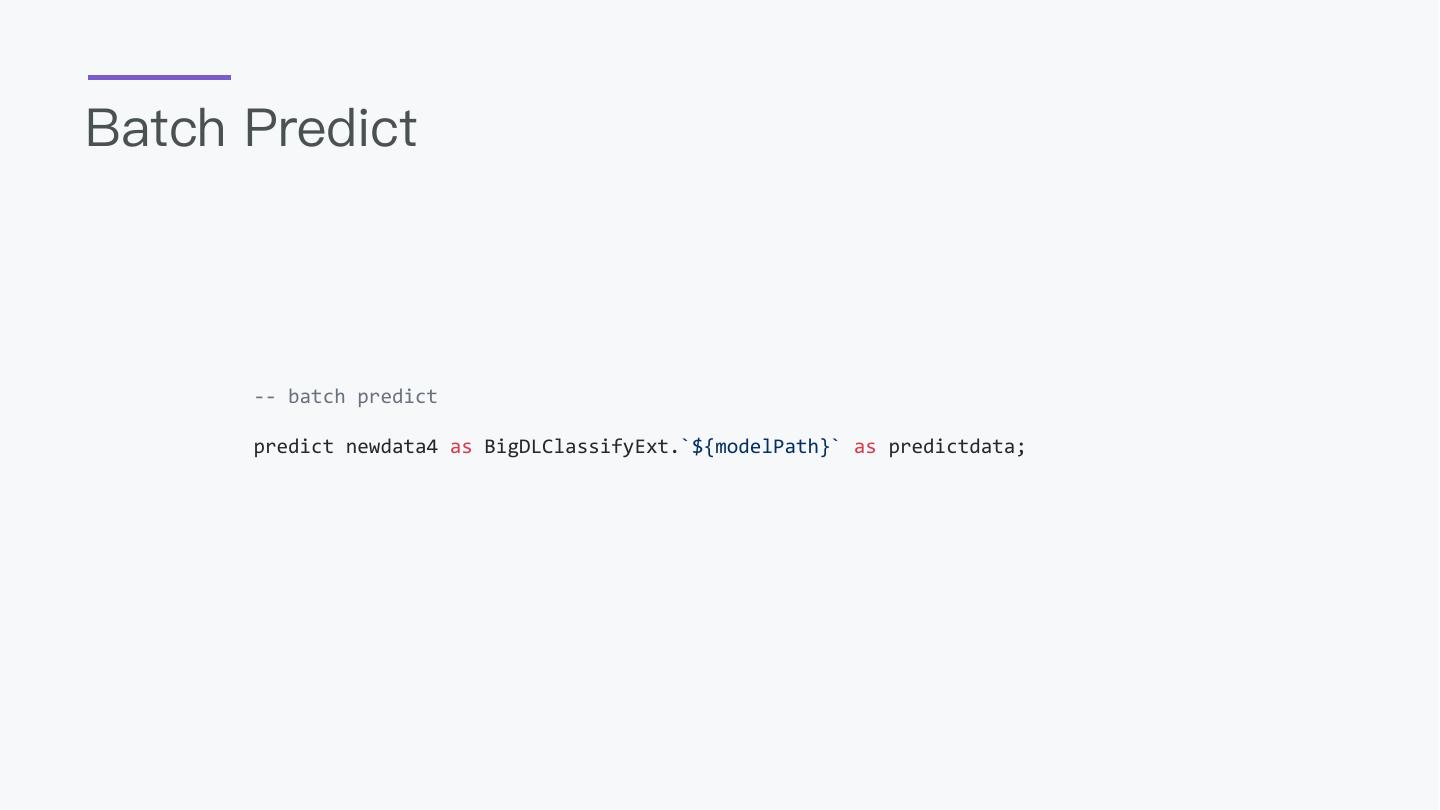This screenshot has width=1440, height=810.
Task: Click the closing curly brace after modelPath
Action: click(825, 447)
